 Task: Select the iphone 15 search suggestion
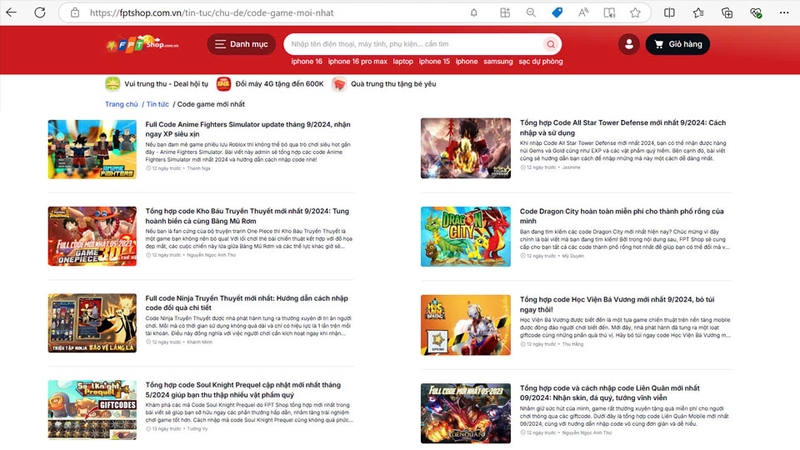coord(434,61)
